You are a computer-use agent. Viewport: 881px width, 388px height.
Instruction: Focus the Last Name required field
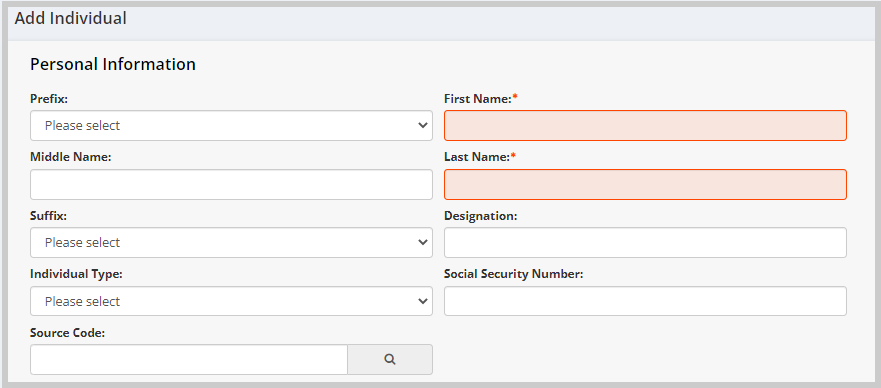[x=645, y=184]
